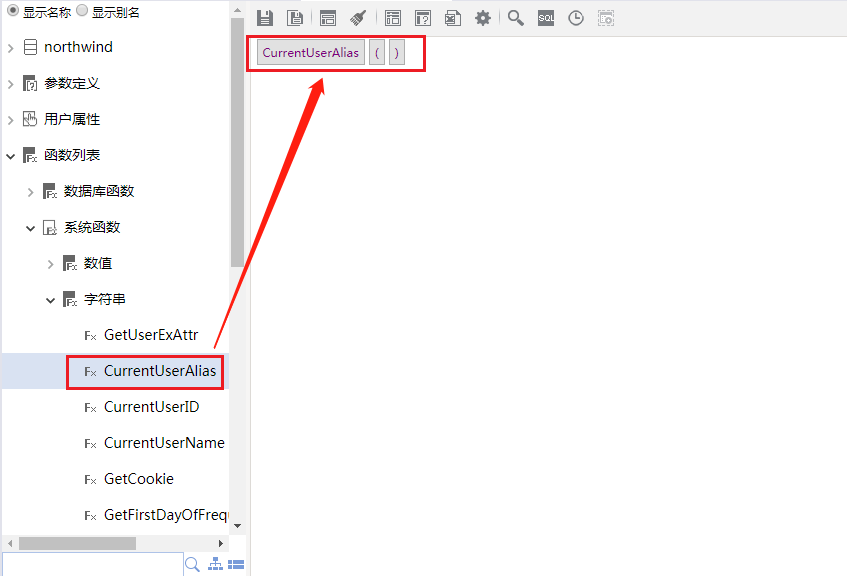Switch to hierarchy tree view icon
This screenshot has width=847, height=576.
coord(216,564)
